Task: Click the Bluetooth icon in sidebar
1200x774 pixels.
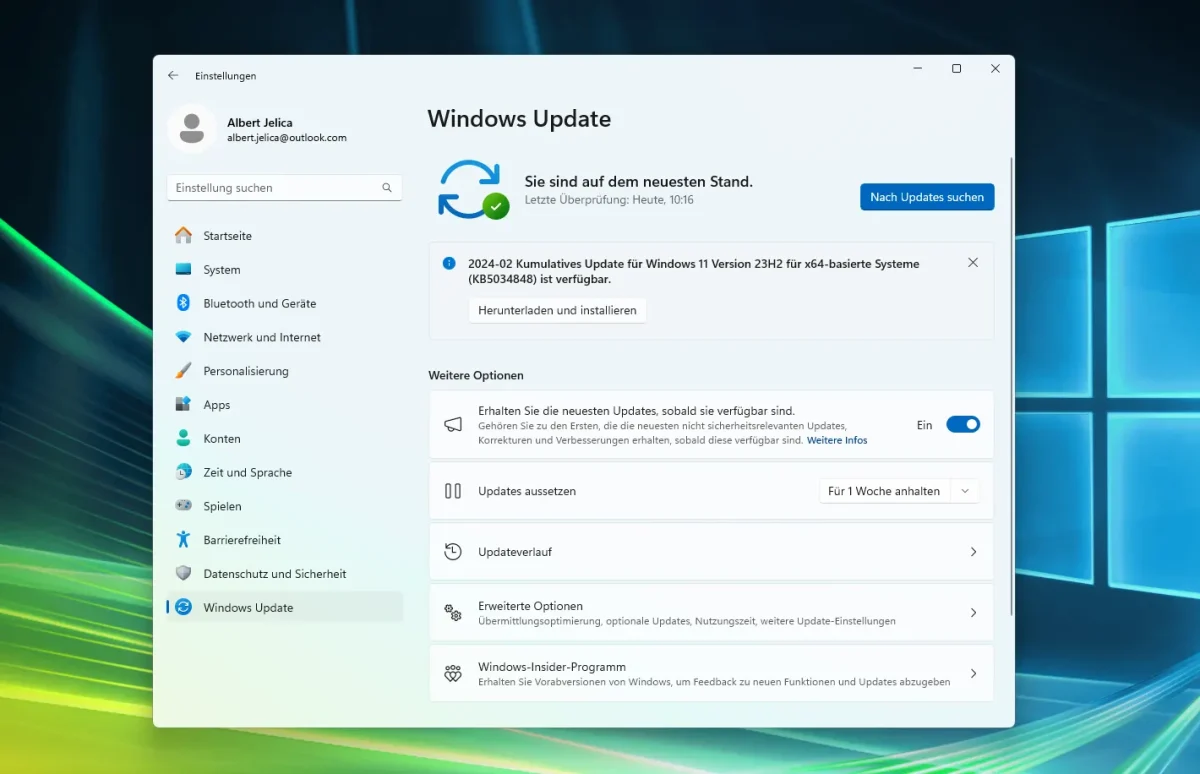Action: 183,303
